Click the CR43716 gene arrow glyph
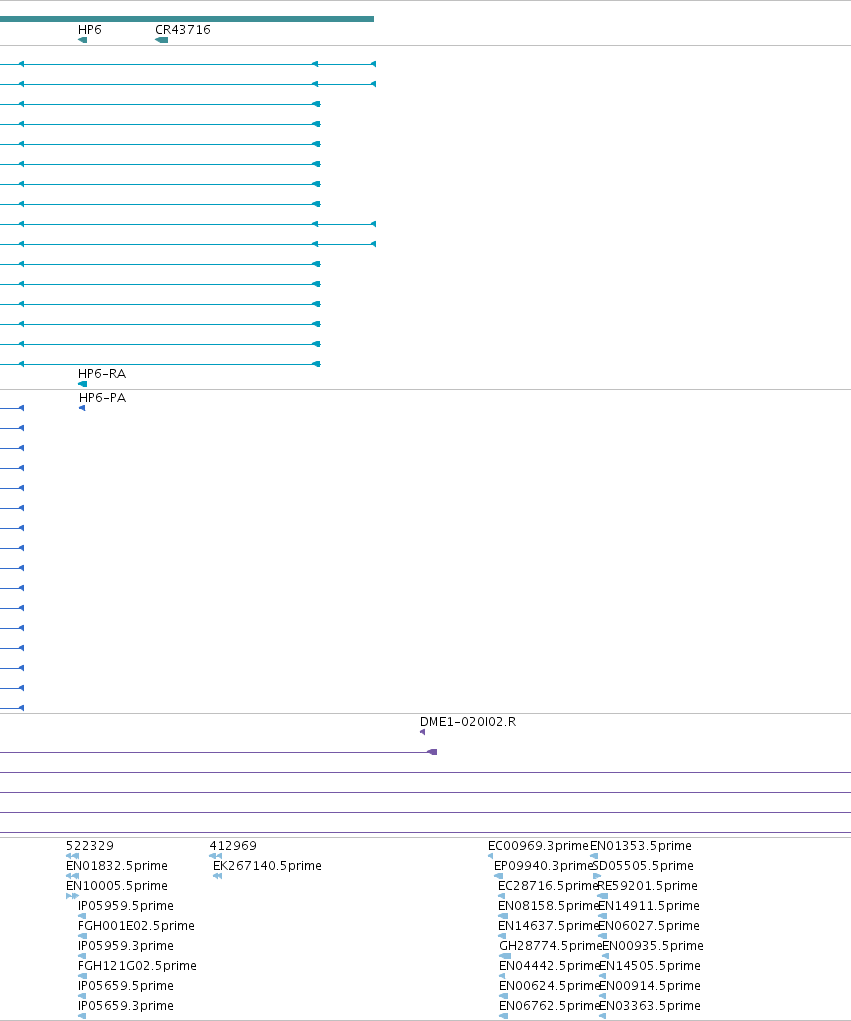This screenshot has width=851, height=1021. [x=161, y=40]
